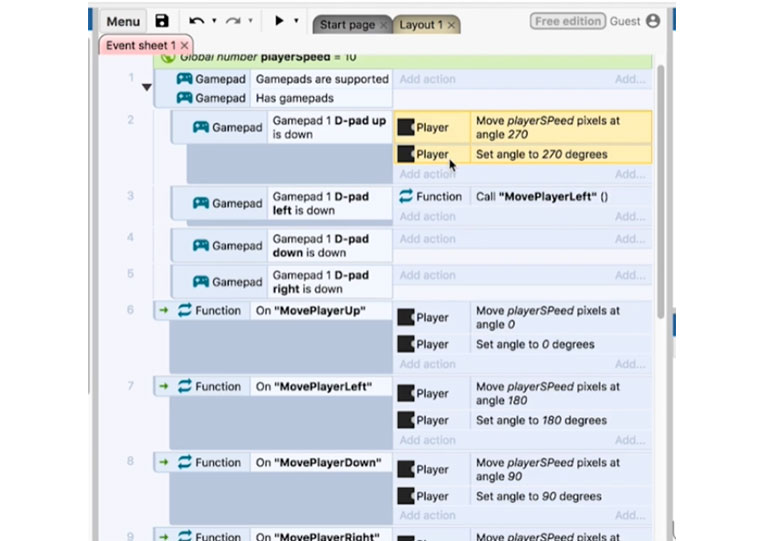Switch to the Layout 1 tab

[x=421, y=24]
